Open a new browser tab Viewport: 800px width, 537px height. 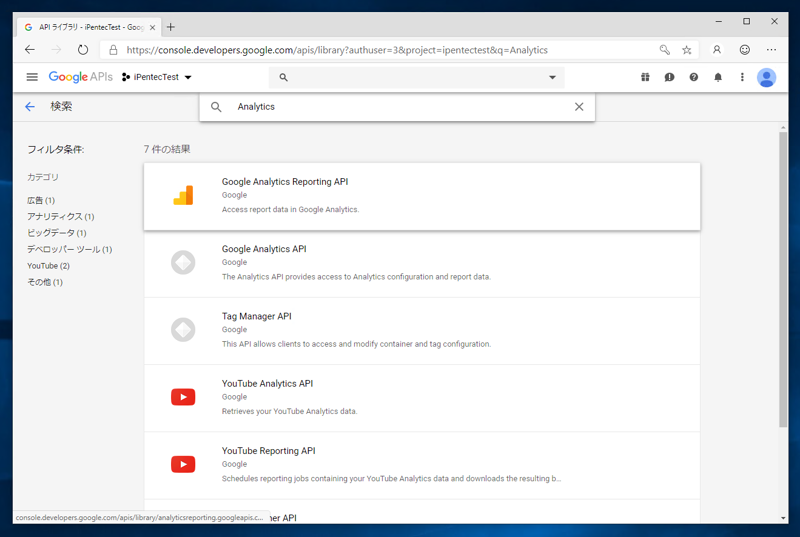point(171,27)
